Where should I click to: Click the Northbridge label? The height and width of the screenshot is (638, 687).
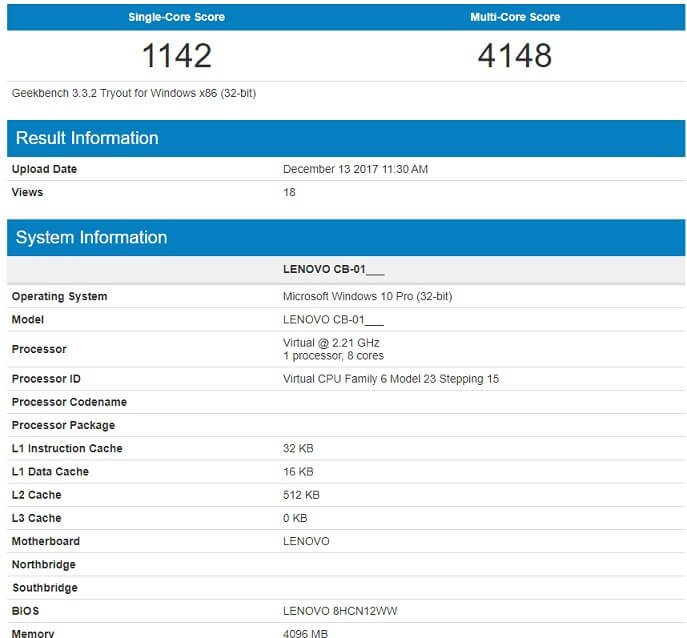(x=44, y=565)
